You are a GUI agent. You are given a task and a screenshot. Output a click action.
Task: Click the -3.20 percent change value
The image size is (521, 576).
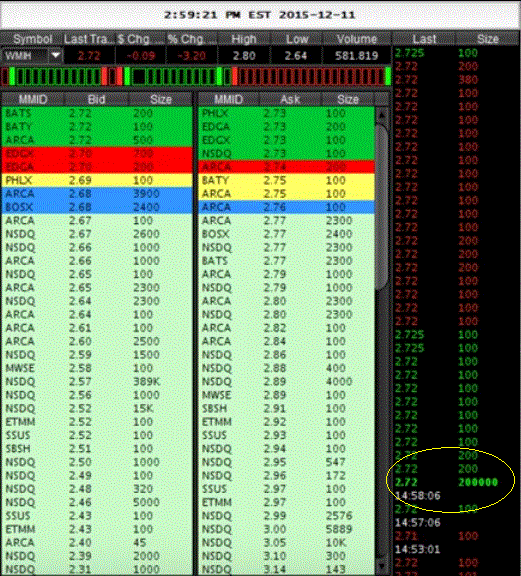click(191, 56)
